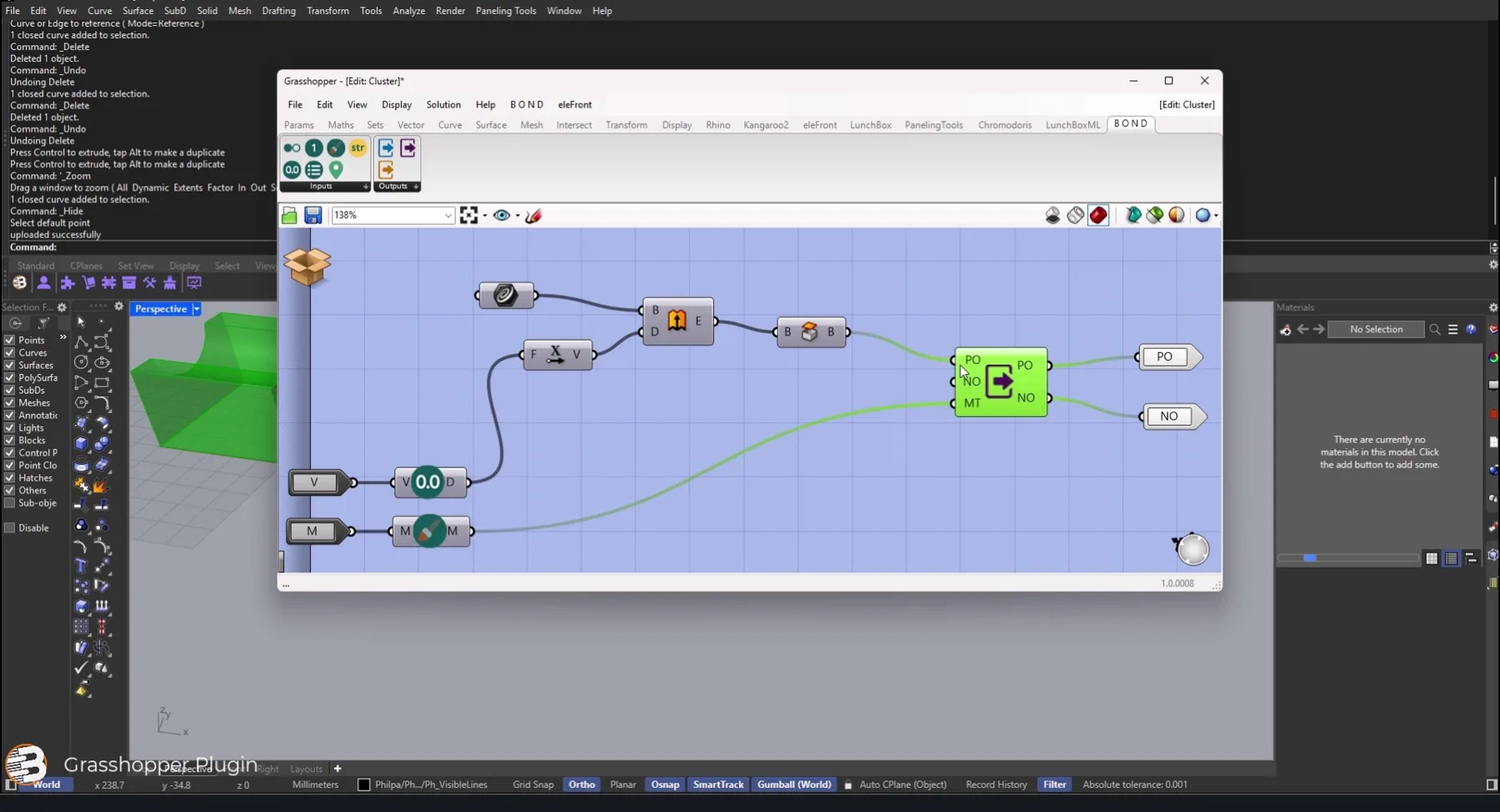Click the cardboard box cluster icon on canvas
The height and width of the screenshot is (812, 1500).
click(307, 266)
